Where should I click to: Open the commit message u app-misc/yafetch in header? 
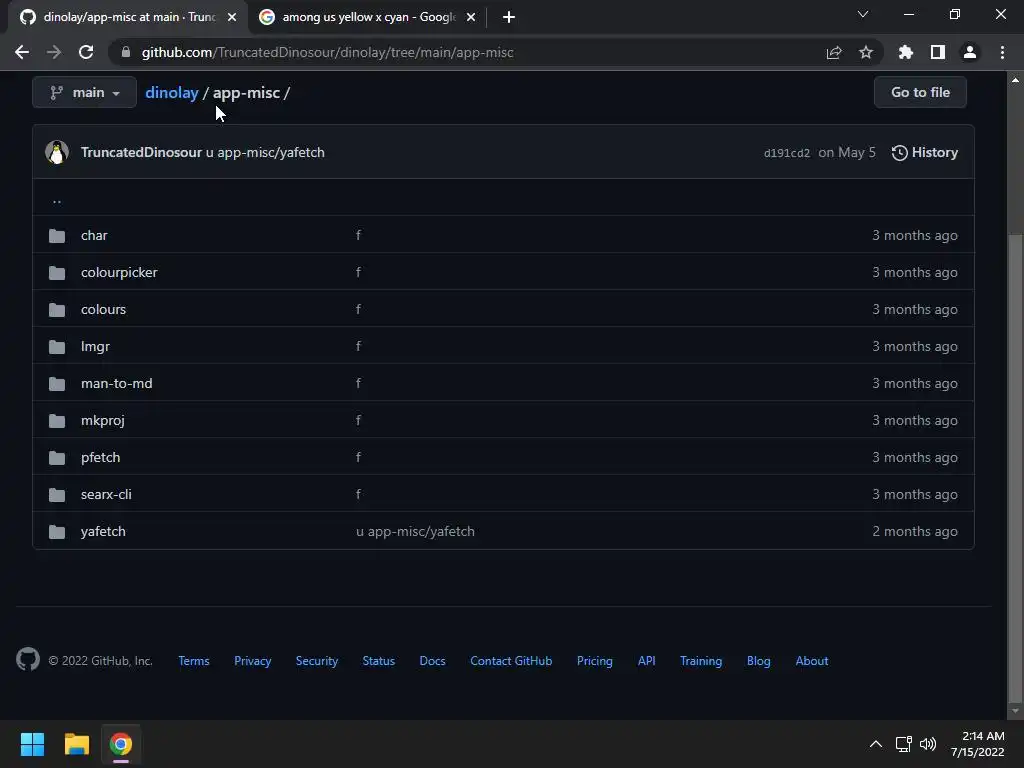(x=265, y=152)
